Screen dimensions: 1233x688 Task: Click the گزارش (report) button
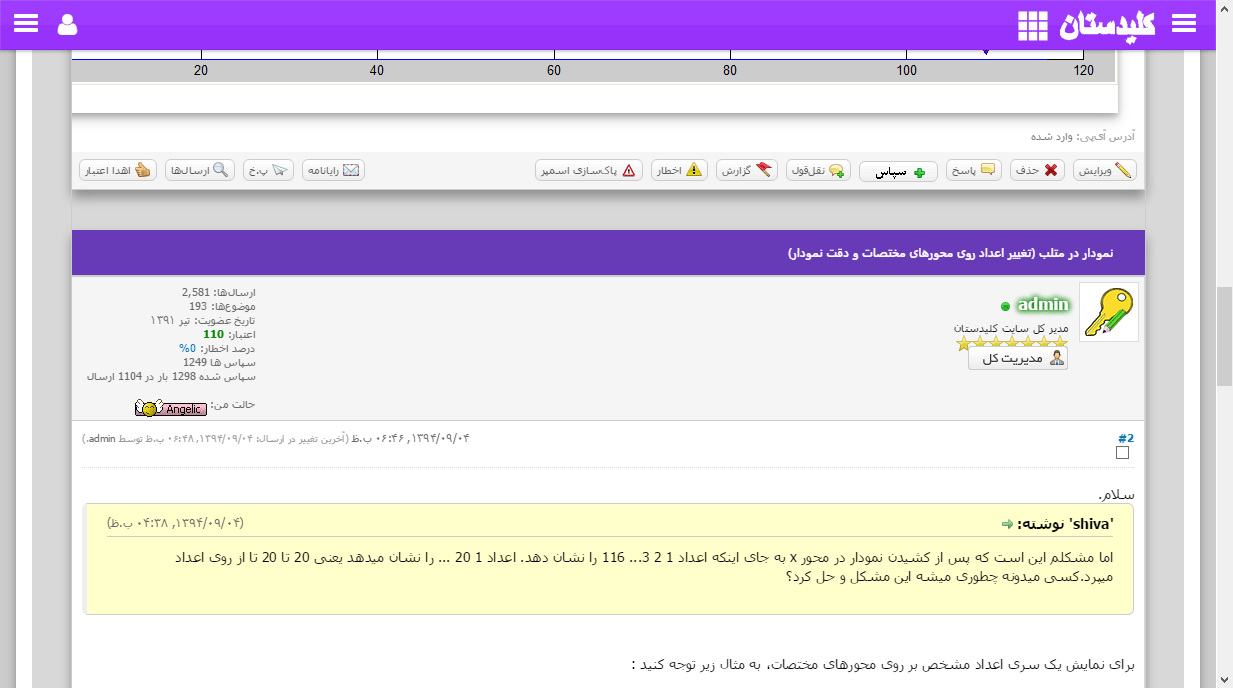(x=746, y=170)
